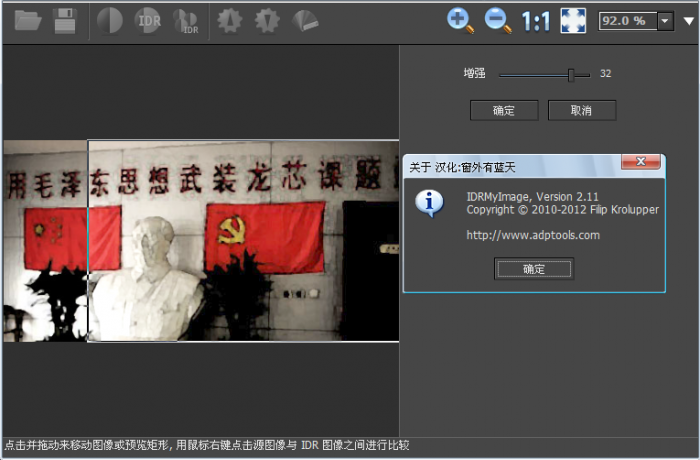Open the zoom percentage dropdown arrow
Image resolution: width=700 pixels, height=460 pixels.
(665, 21)
